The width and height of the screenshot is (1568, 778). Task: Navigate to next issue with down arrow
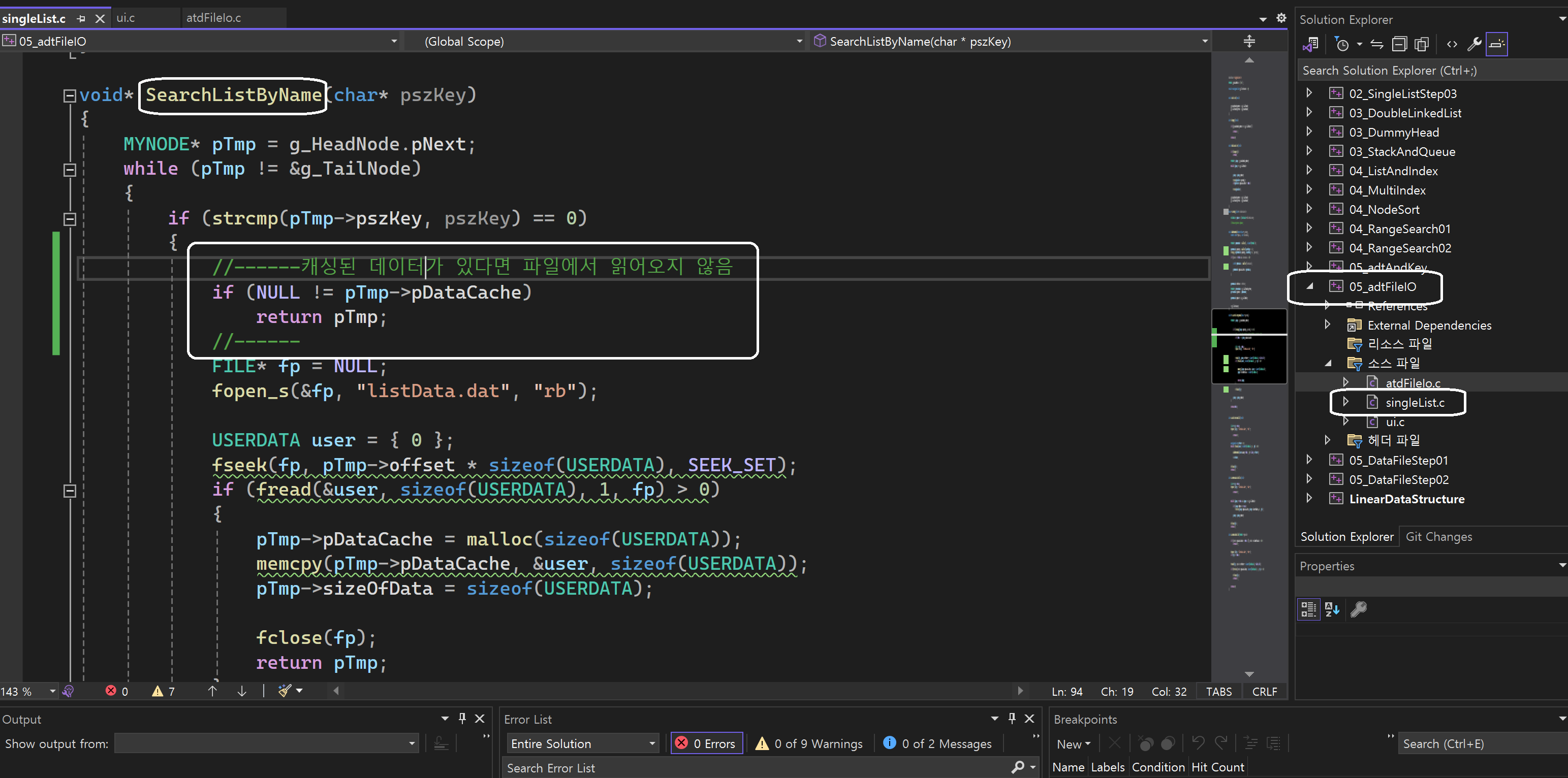[x=242, y=691]
